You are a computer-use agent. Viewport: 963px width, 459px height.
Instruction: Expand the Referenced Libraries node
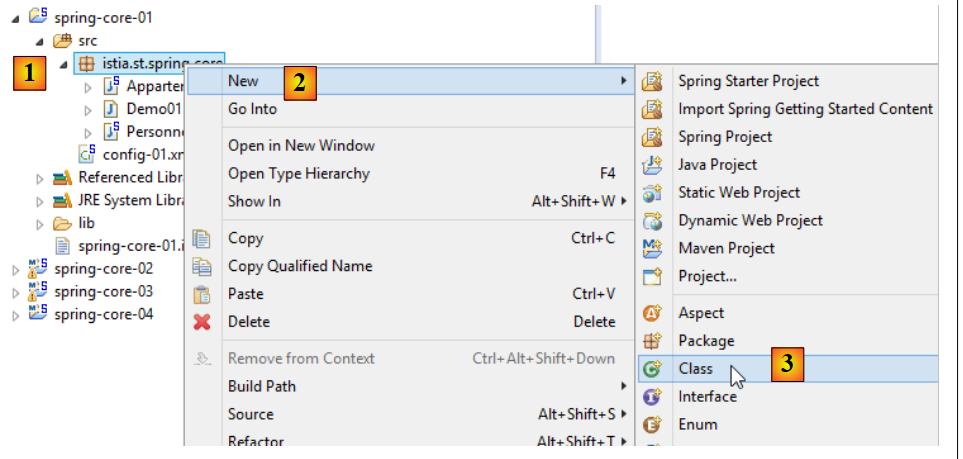40,178
